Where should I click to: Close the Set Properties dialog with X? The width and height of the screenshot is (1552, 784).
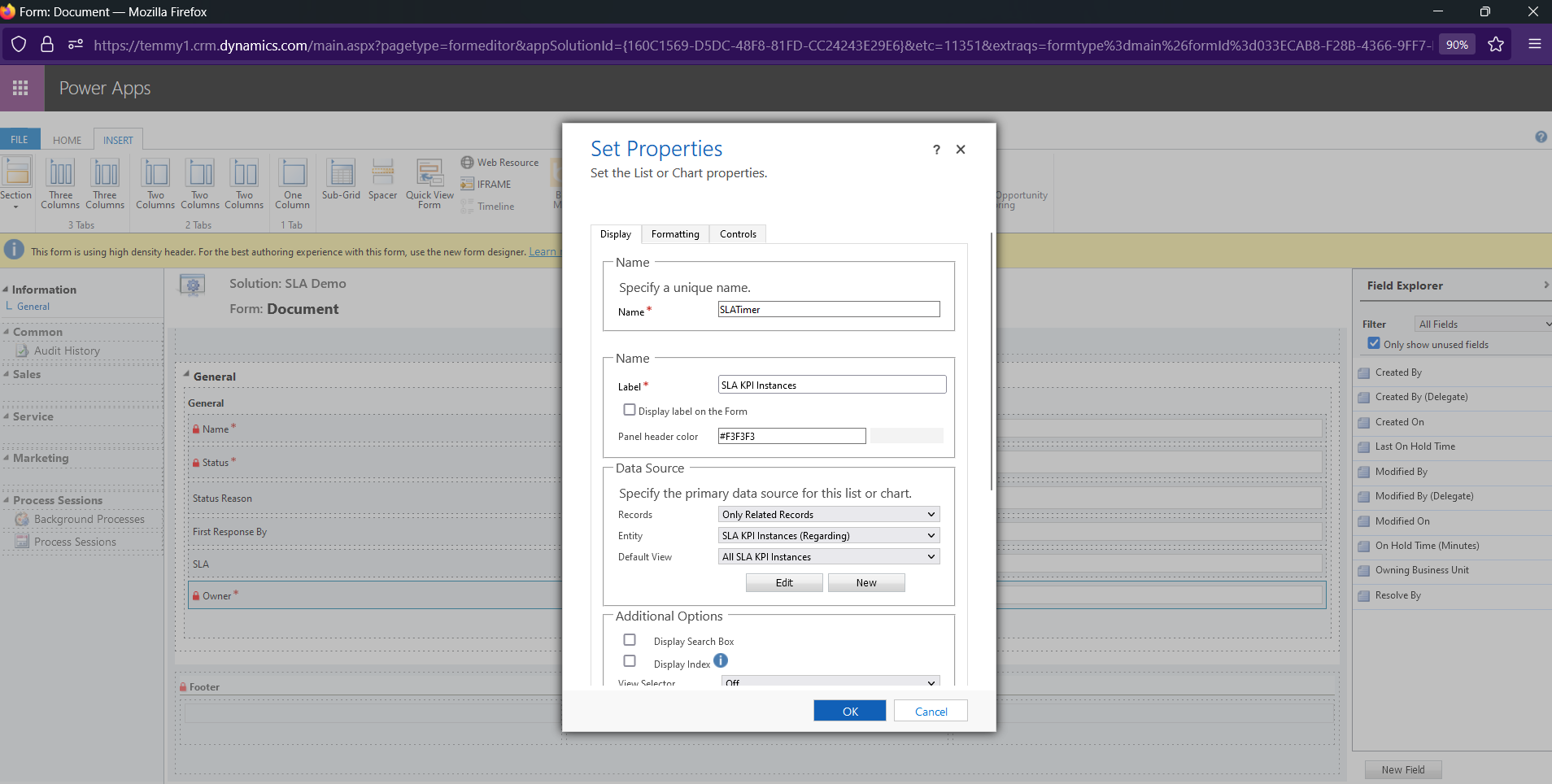[961, 150]
